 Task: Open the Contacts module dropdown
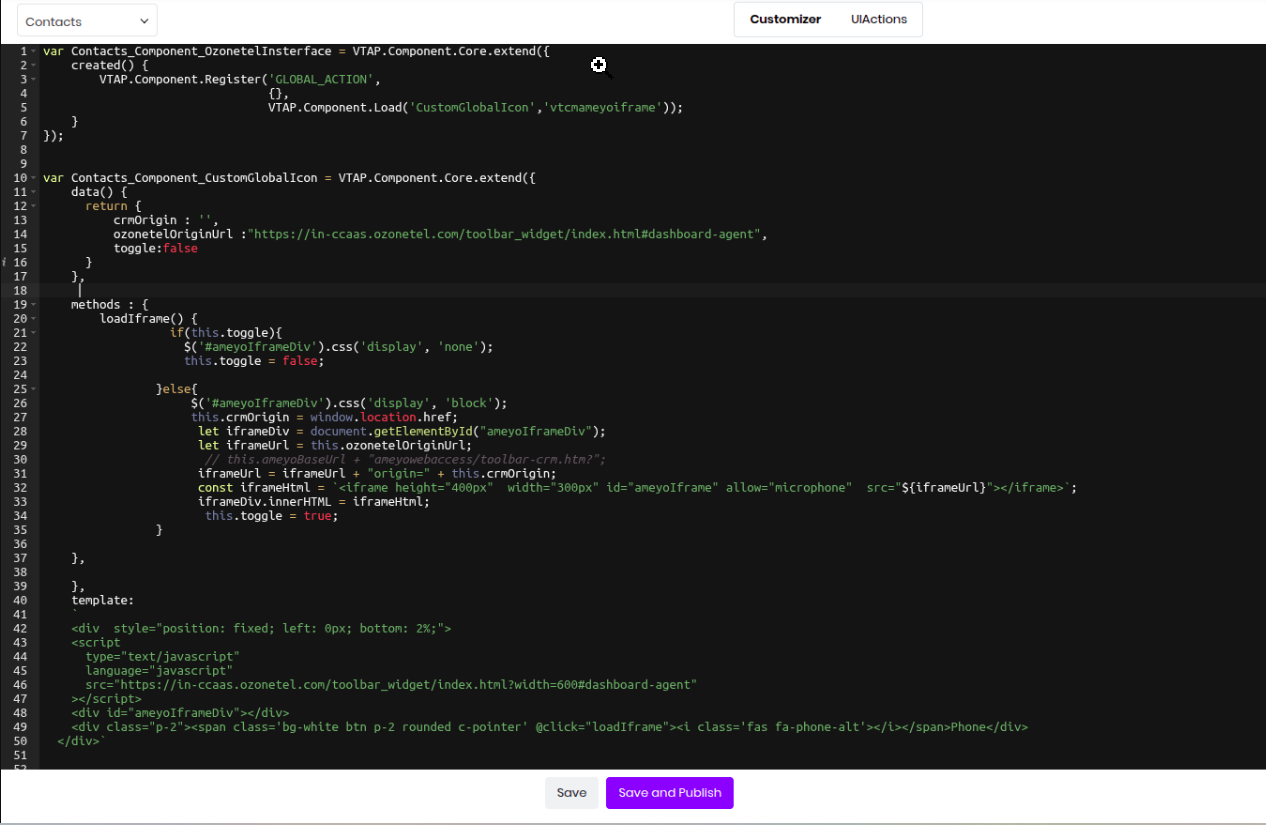(x=87, y=21)
